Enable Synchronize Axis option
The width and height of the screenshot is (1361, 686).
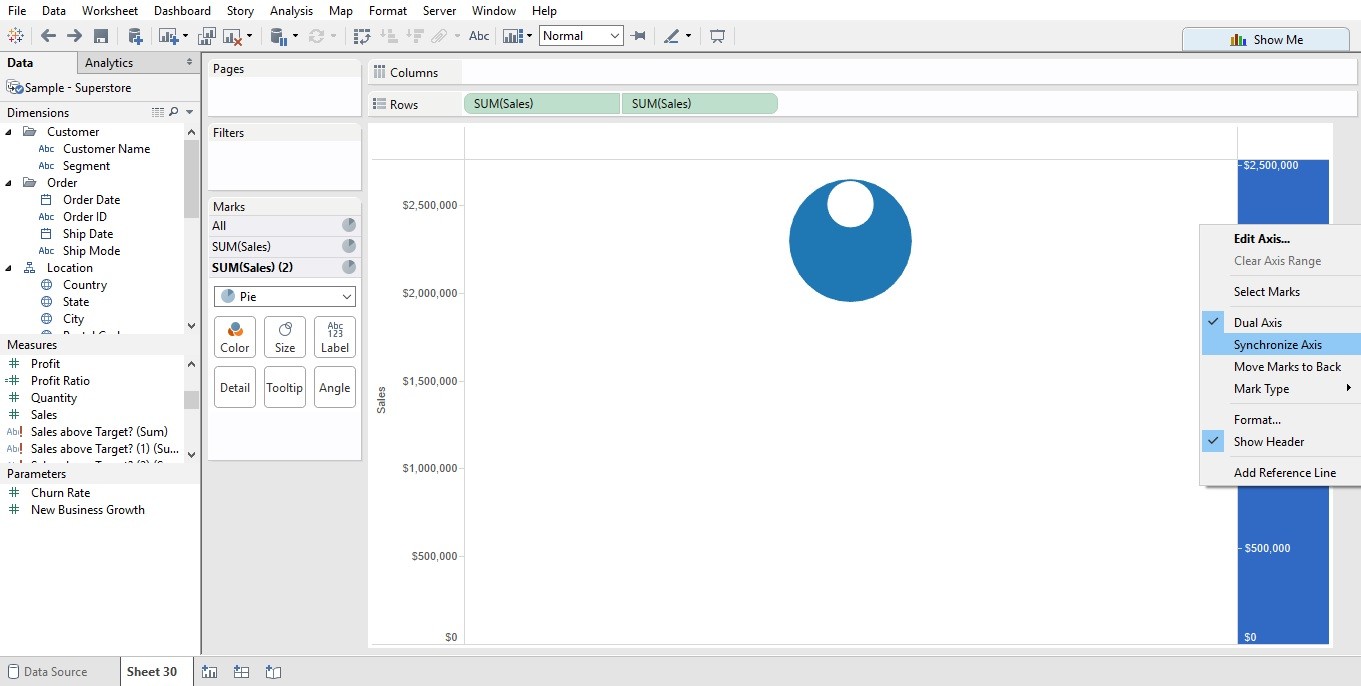1280,344
